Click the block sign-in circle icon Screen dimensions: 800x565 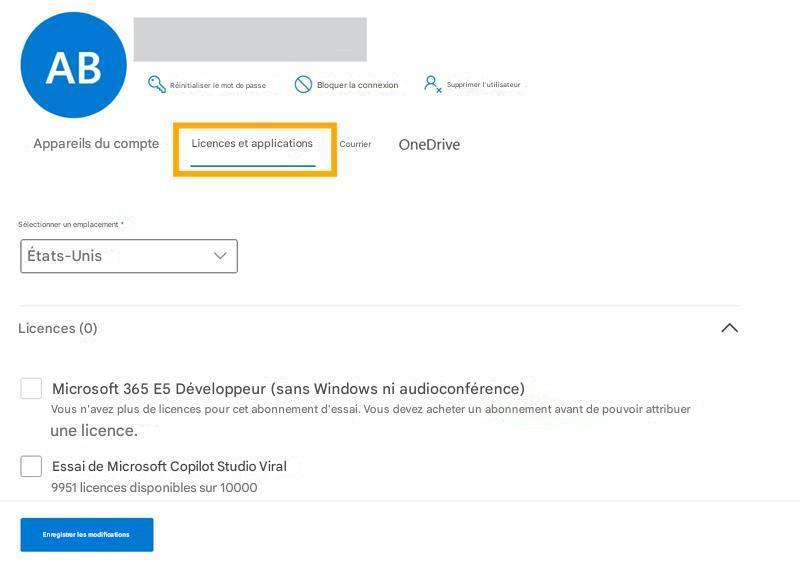pos(303,84)
